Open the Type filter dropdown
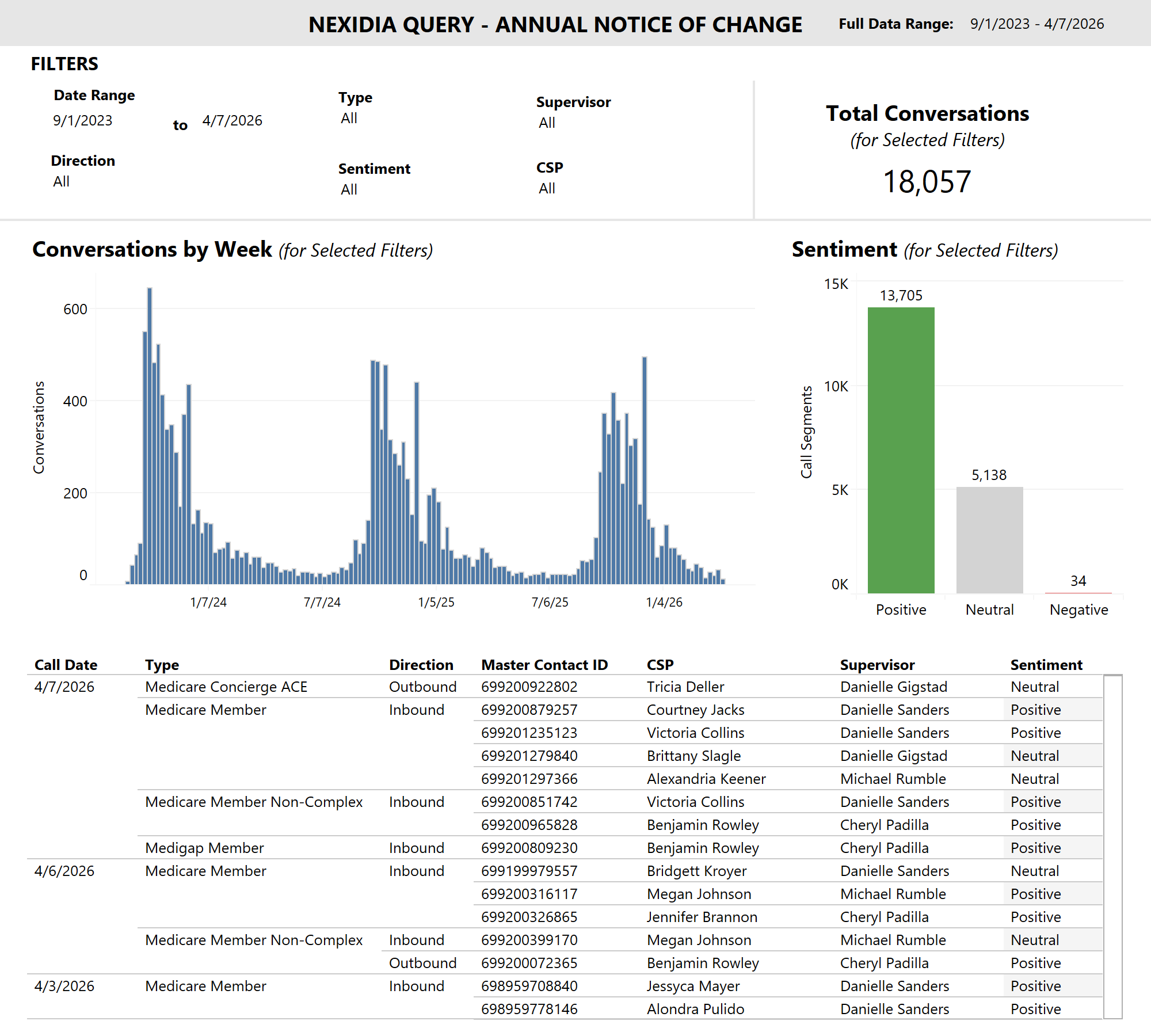Image resolution: width=1151 pixels, height=1036 pixels. click(350, 117)
